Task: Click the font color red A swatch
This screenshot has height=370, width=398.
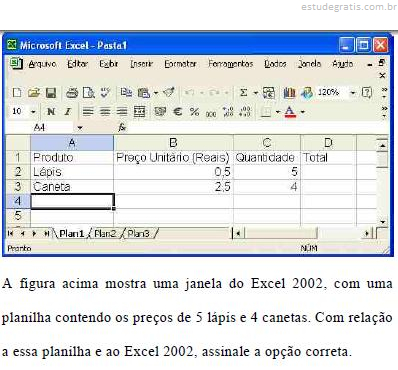Action: tap(290, 111)
